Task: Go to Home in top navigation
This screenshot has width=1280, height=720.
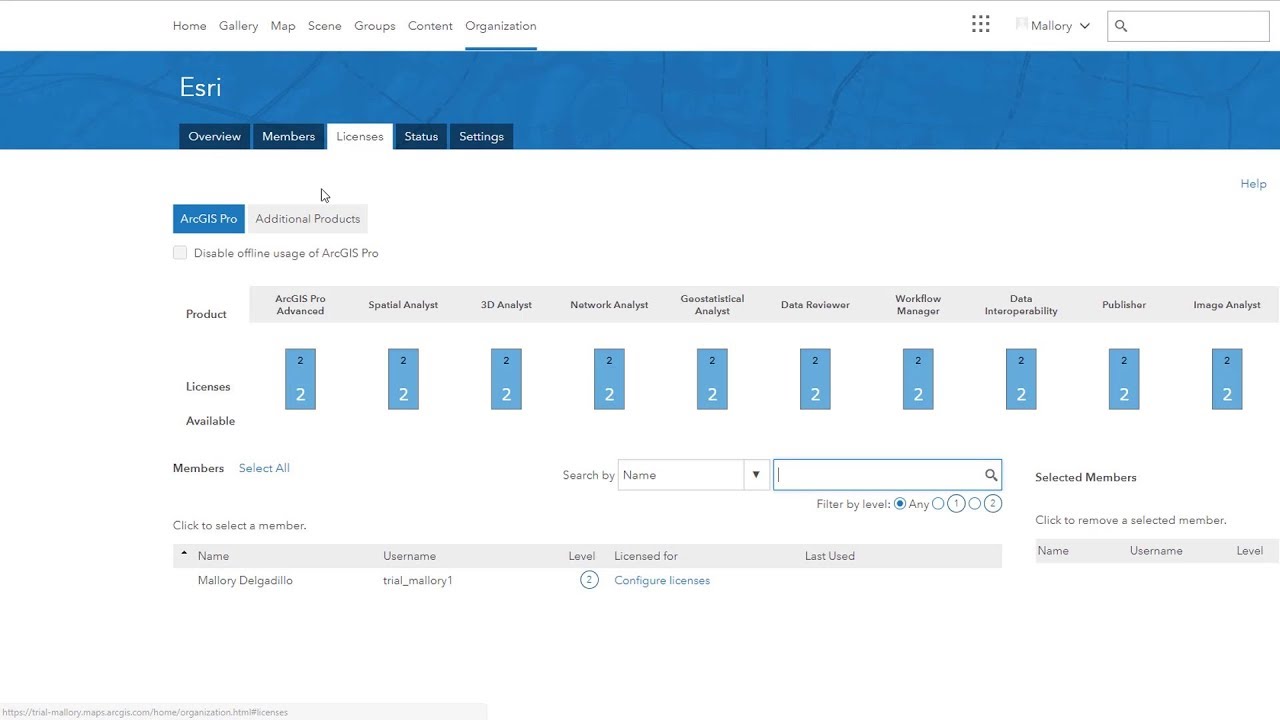Action: [190, 26]
